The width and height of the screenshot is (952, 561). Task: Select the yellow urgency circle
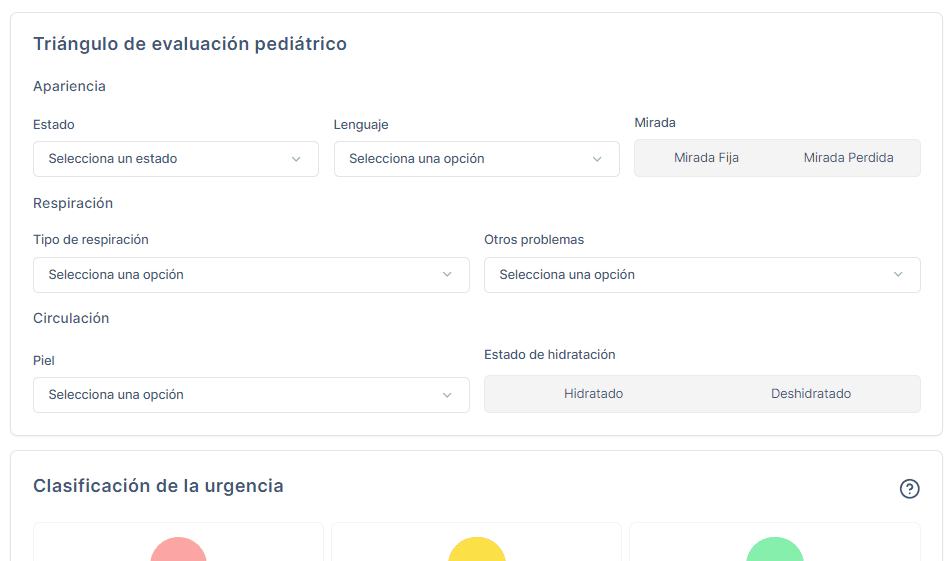click(477, 551)
